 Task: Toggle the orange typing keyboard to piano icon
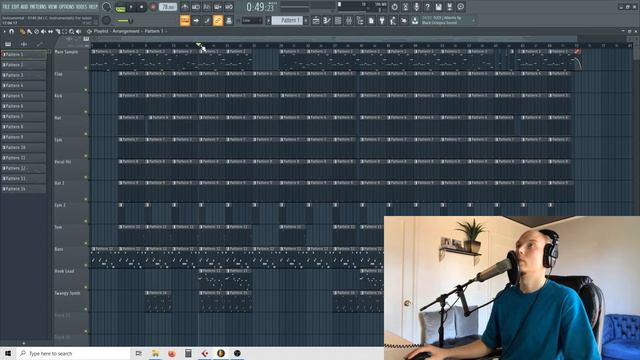(185, 20)
